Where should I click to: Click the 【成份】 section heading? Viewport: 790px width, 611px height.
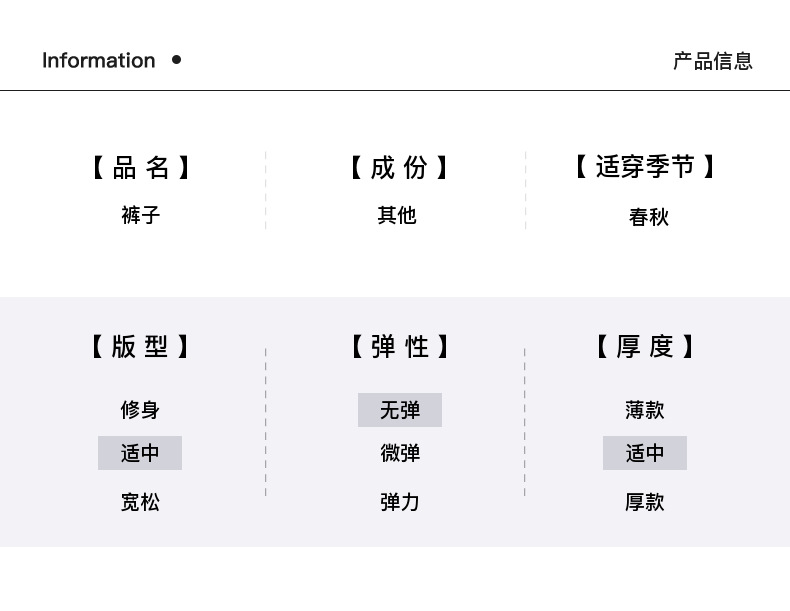(x=398, y=167)
